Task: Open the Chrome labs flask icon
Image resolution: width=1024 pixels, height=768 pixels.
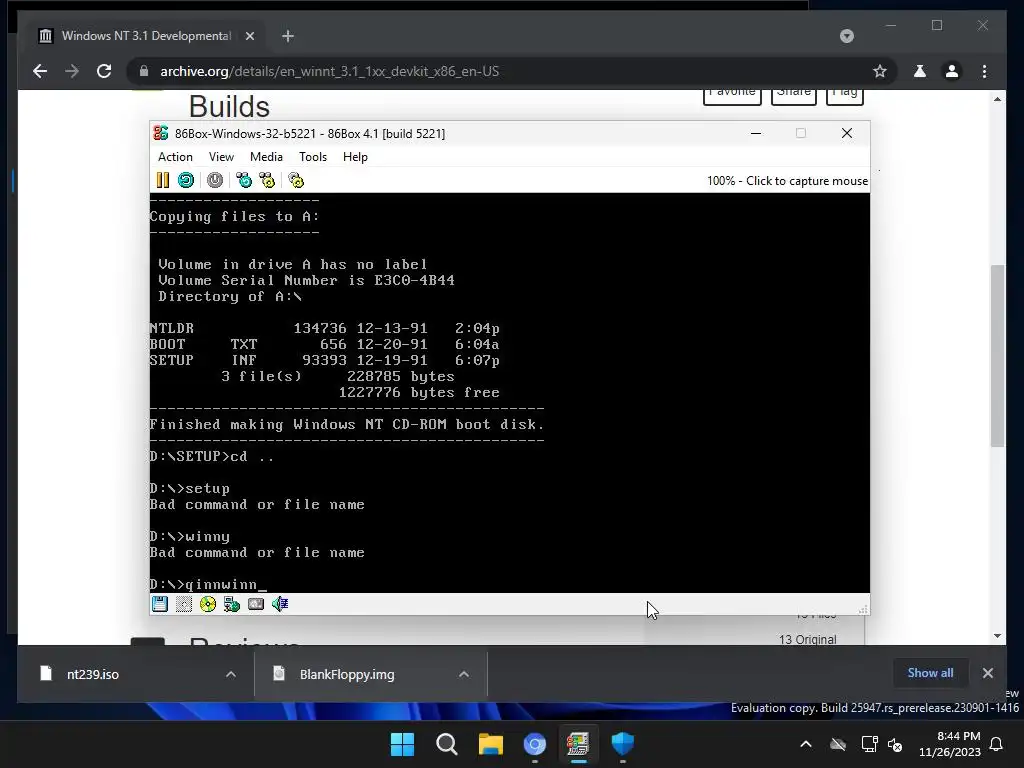Action: [920, 71]
